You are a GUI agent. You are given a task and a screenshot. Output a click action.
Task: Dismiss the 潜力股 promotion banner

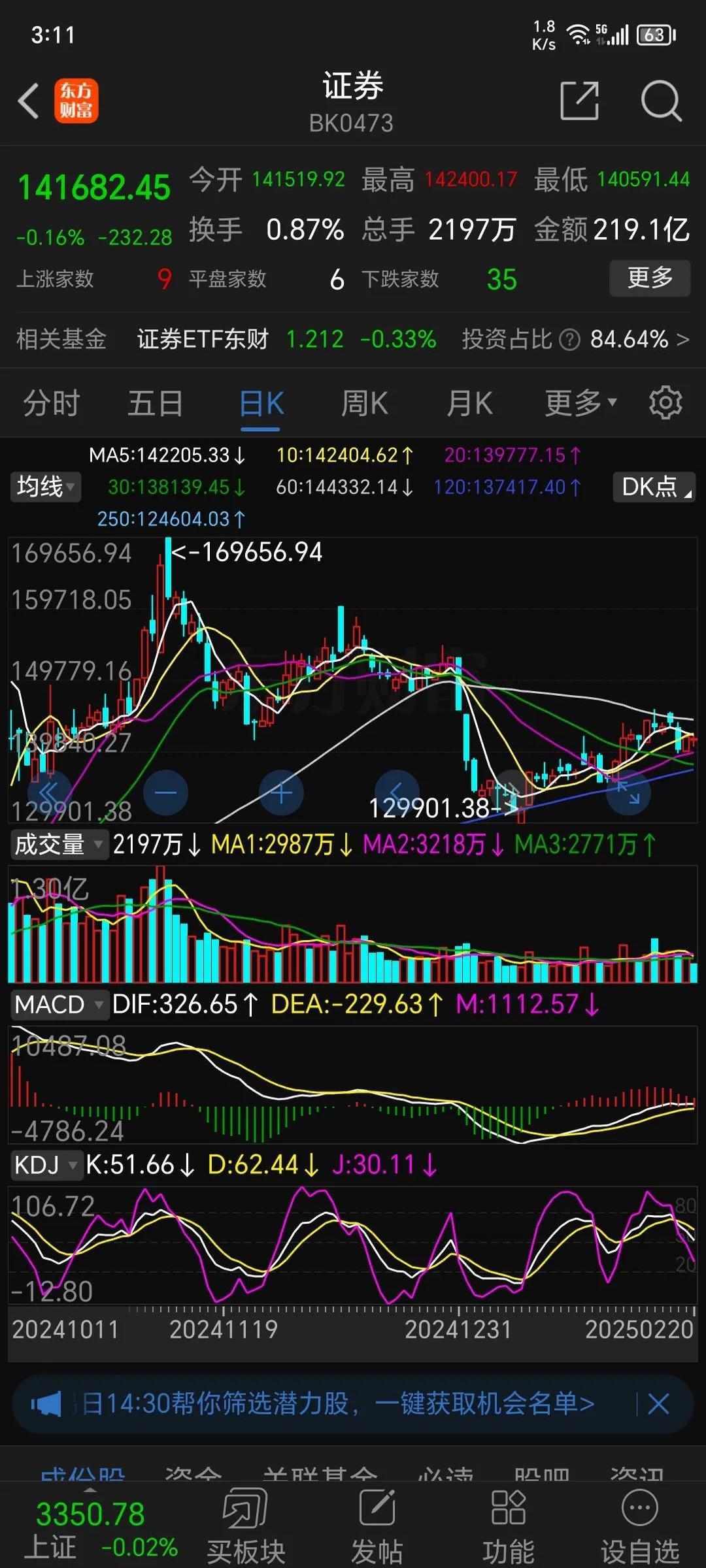658,1403
